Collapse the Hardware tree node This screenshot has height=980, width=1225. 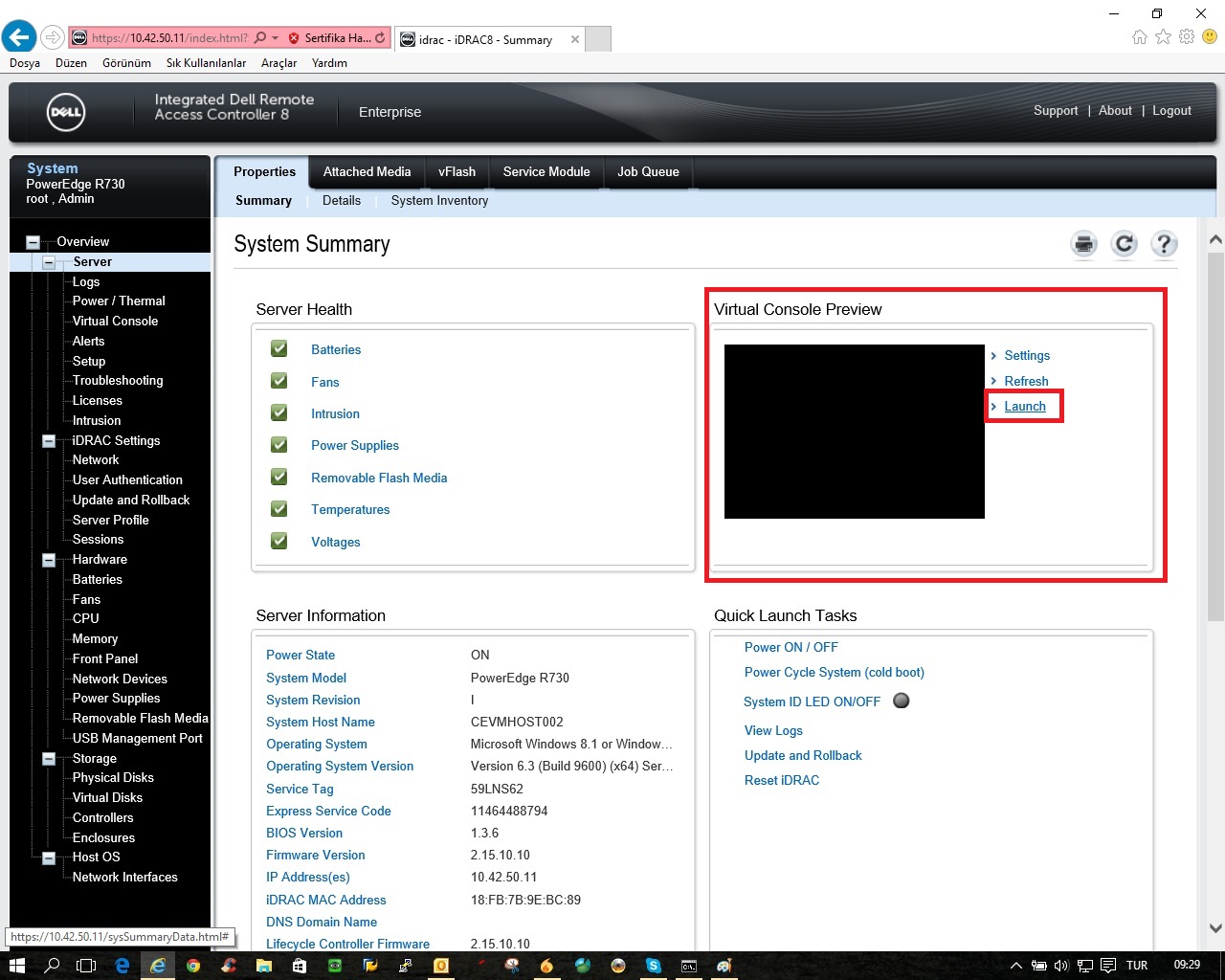pos(49,560)
